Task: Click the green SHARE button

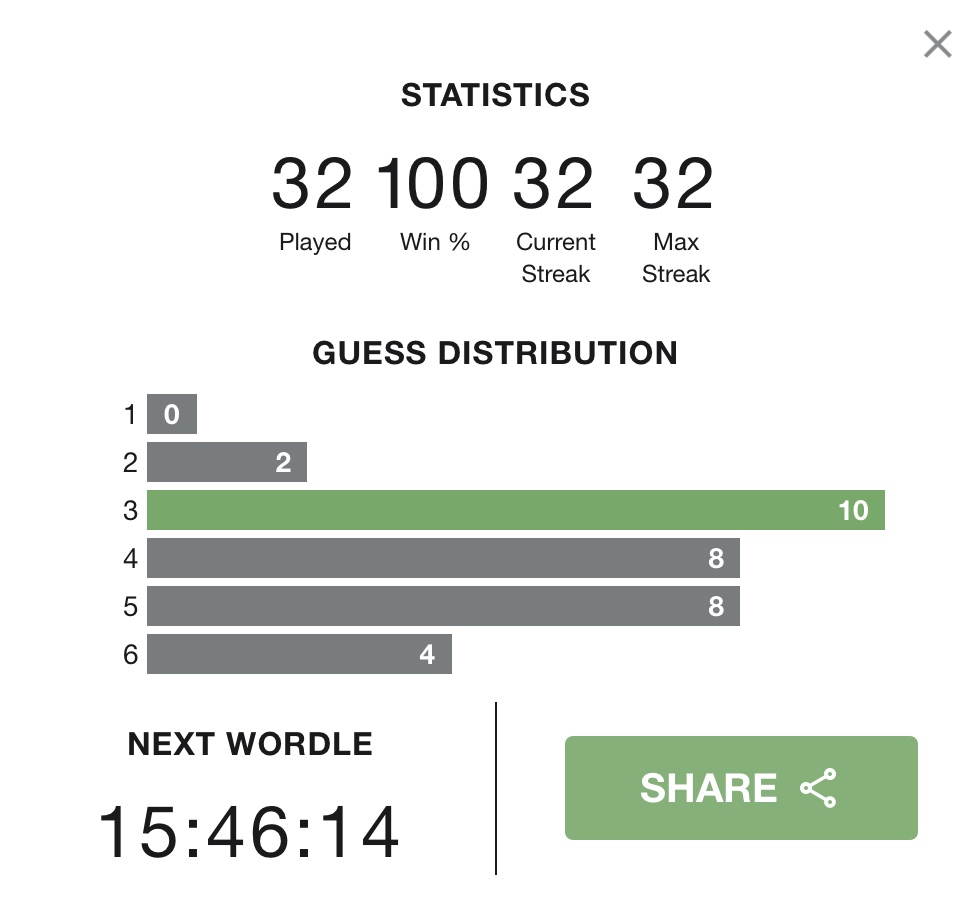Action: [741, 788]
